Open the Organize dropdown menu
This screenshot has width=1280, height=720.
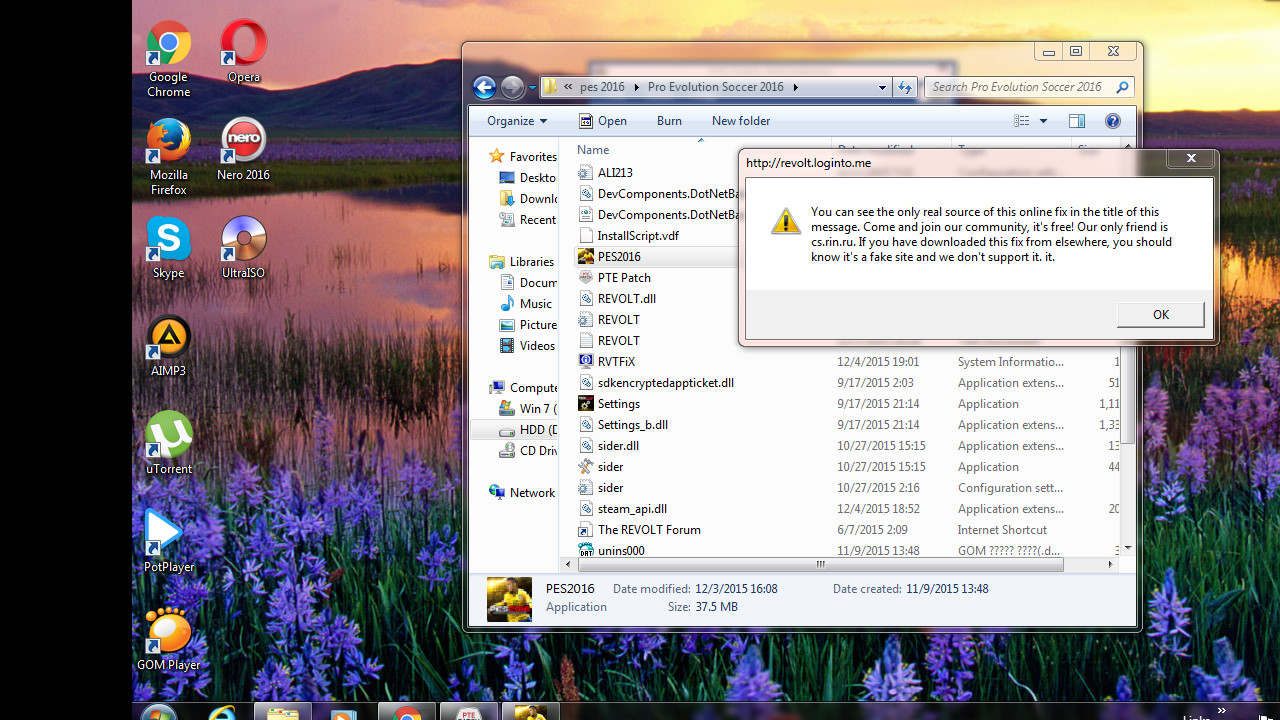tap(517, 121)
